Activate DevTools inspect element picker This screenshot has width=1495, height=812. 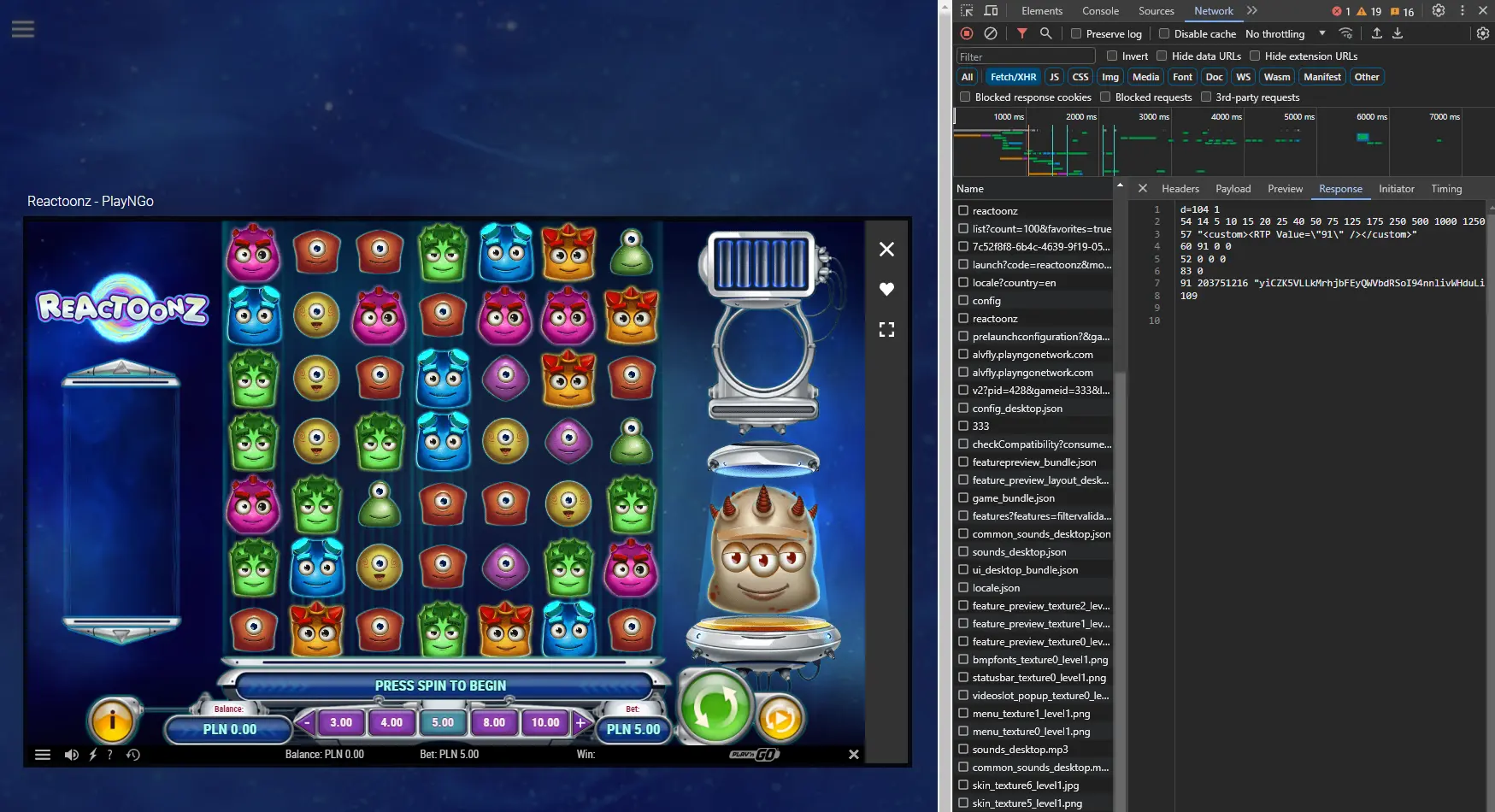coord(967,11)
